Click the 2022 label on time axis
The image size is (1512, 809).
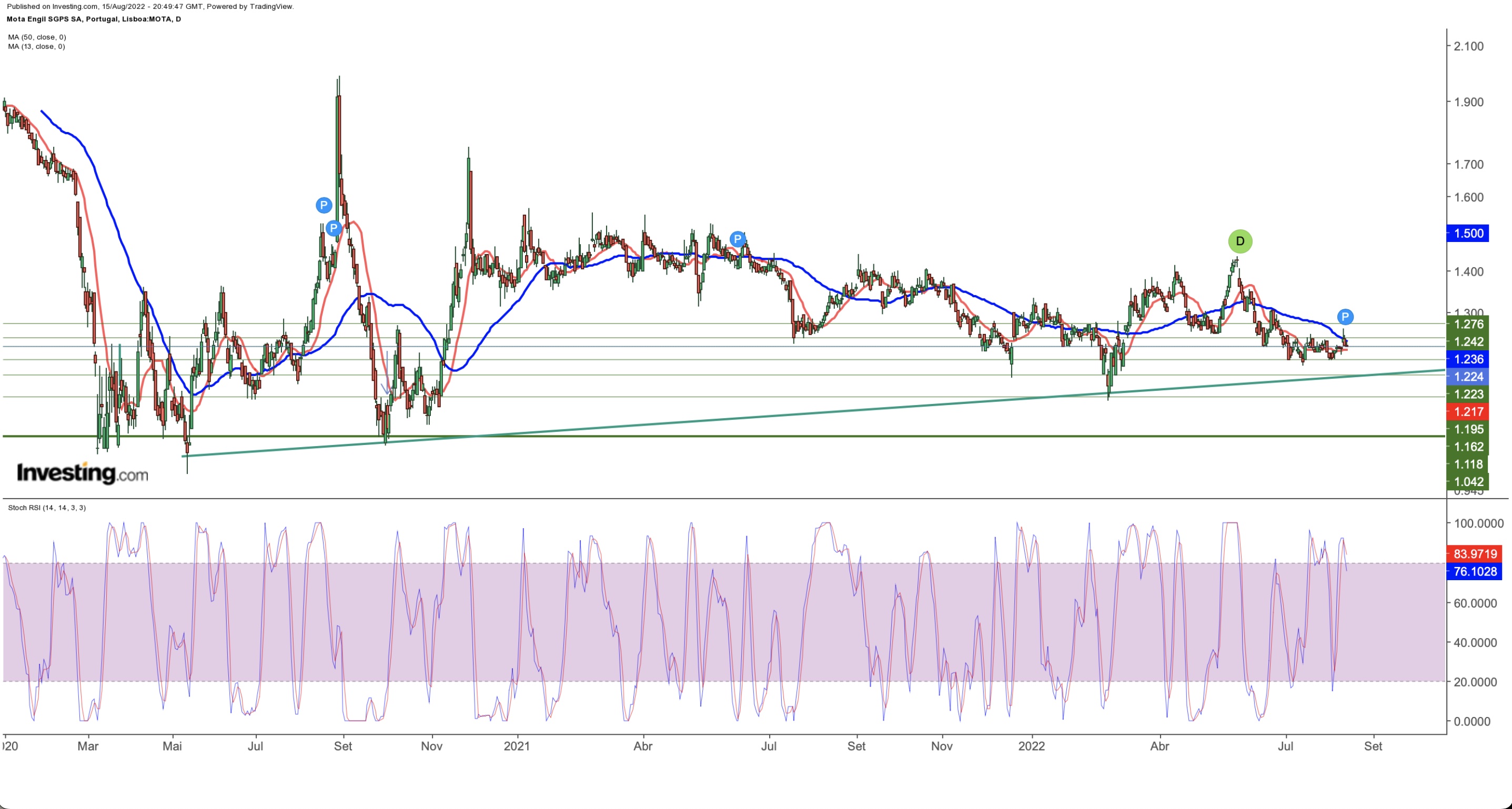tap(1031, 746)
